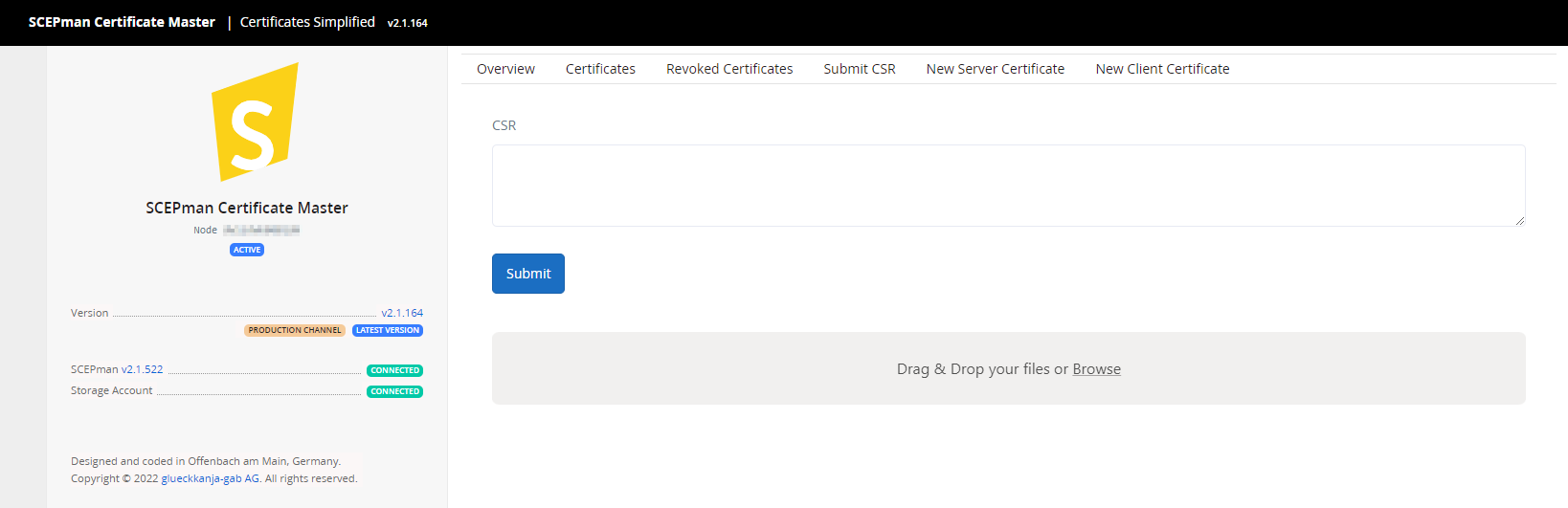Screen dimensions: 1568x508
Task: Click the 'CSR' field label
Action: tap(504, 125)
